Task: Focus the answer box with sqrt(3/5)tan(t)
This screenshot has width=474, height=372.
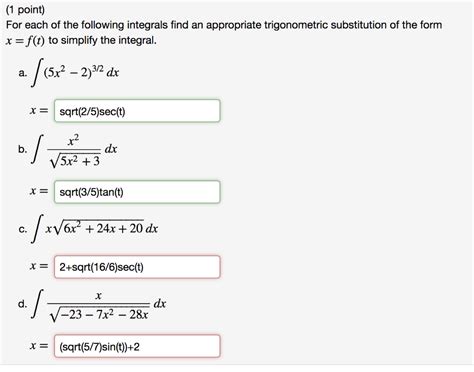Action: click(137, 192)
